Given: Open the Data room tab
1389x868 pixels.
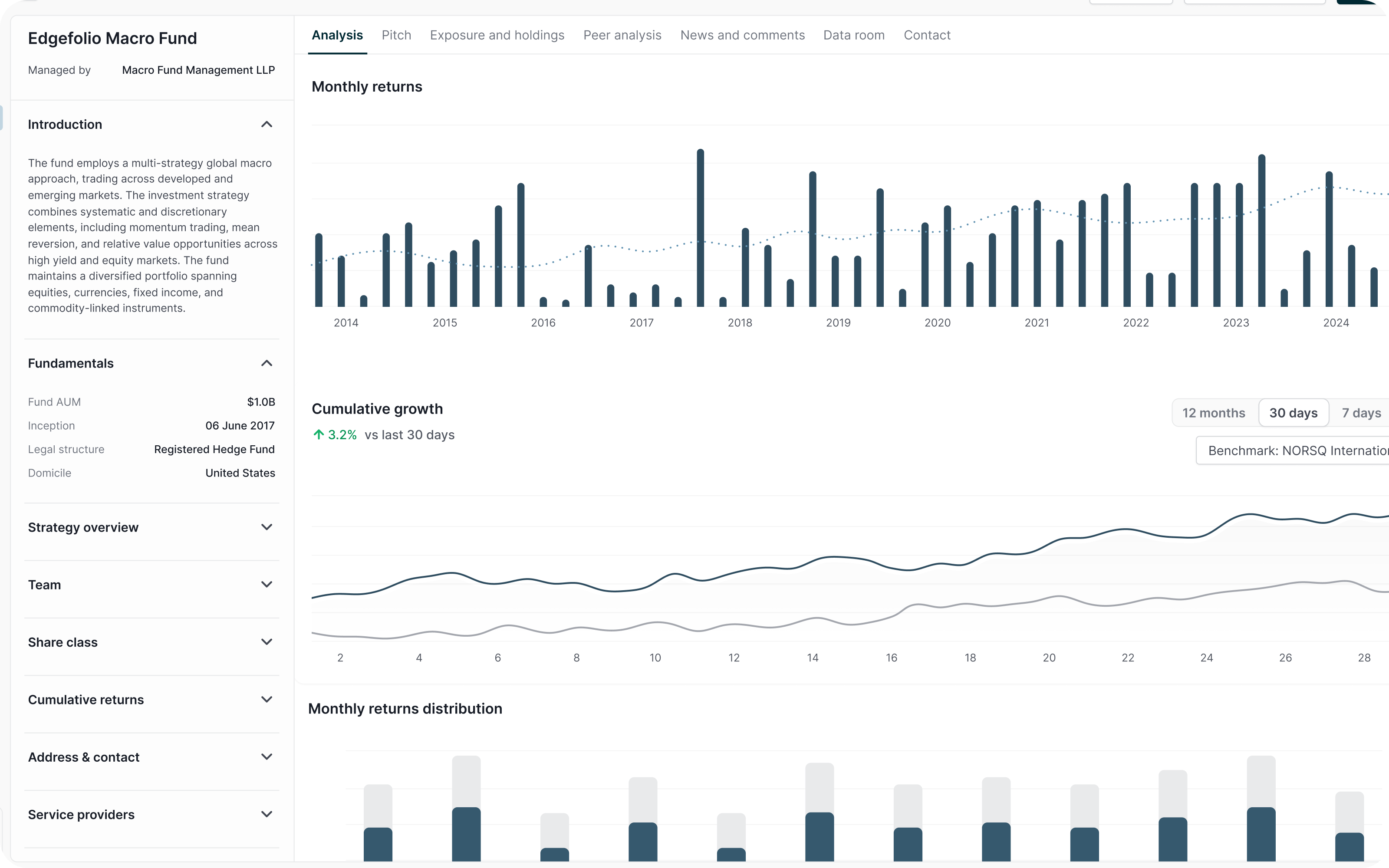Looking at the screenshot, I should click(x=853, y=35).
